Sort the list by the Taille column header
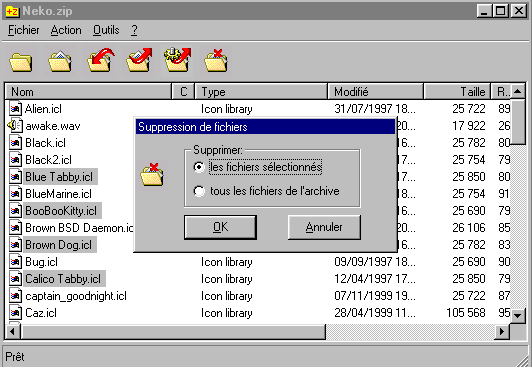 pos(457,92)
